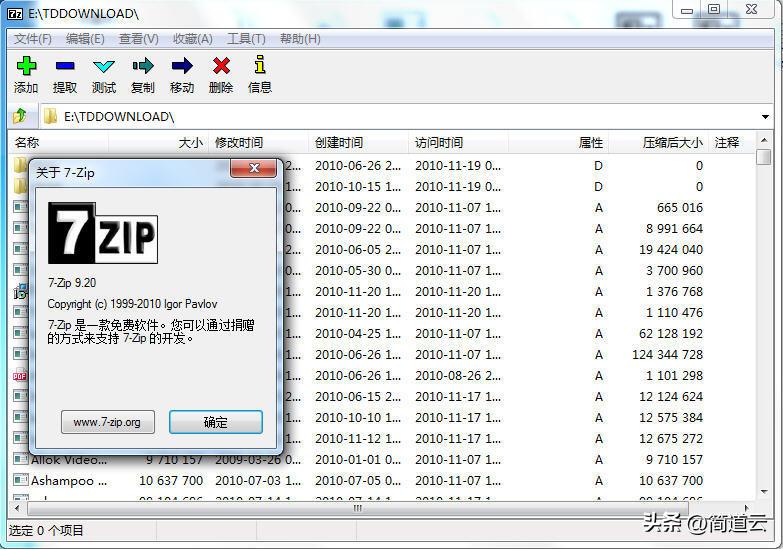Sort by the 修改时间 column header
Screen dimensions: 783x549
pos(259,142)
